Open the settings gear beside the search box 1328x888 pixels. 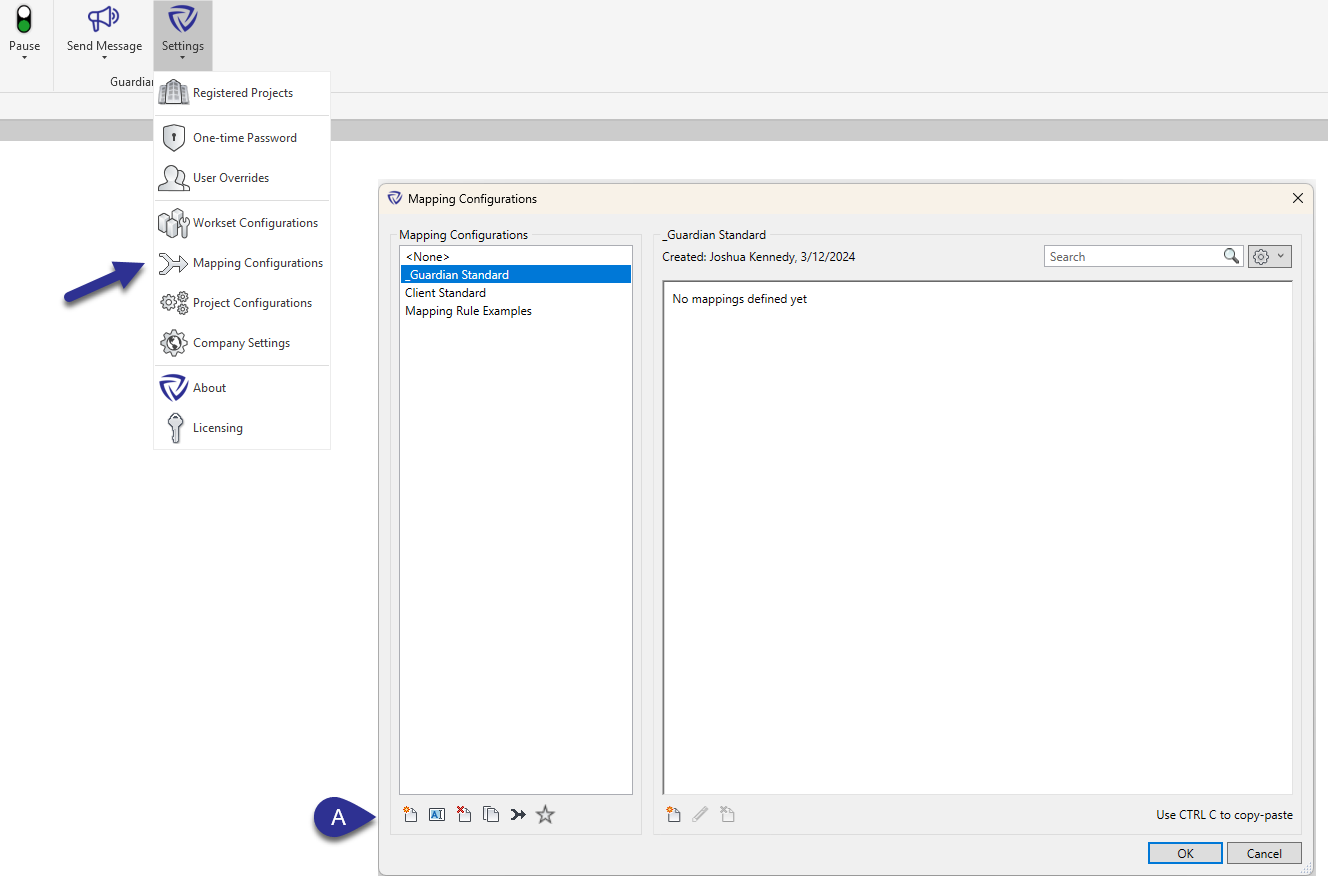pyautogui.click(x=1262, y=256)
